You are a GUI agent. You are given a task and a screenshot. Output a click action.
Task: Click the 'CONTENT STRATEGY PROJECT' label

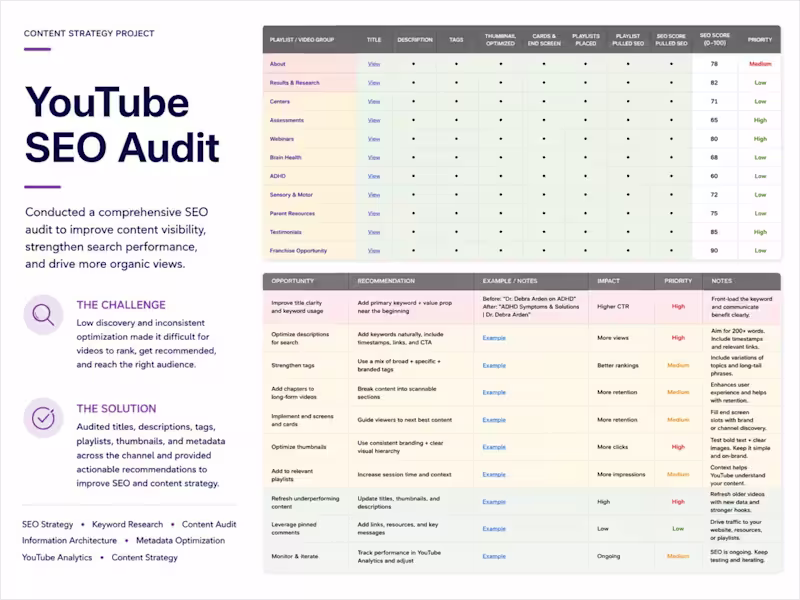coord(89,34)
